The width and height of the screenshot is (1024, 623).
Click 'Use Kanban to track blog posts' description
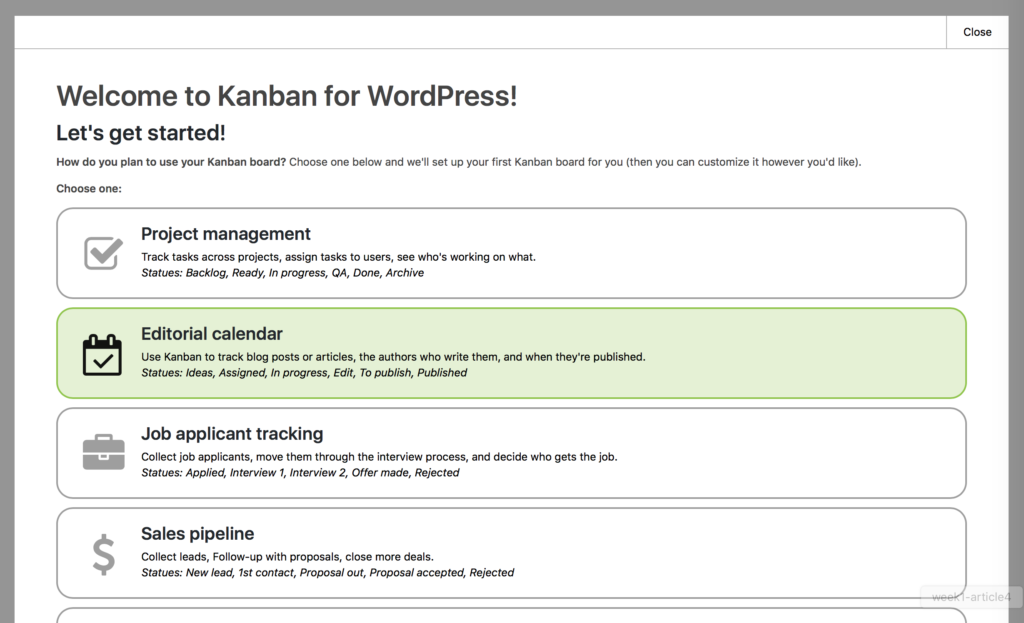pyautogui.click(x=393, y=357)
